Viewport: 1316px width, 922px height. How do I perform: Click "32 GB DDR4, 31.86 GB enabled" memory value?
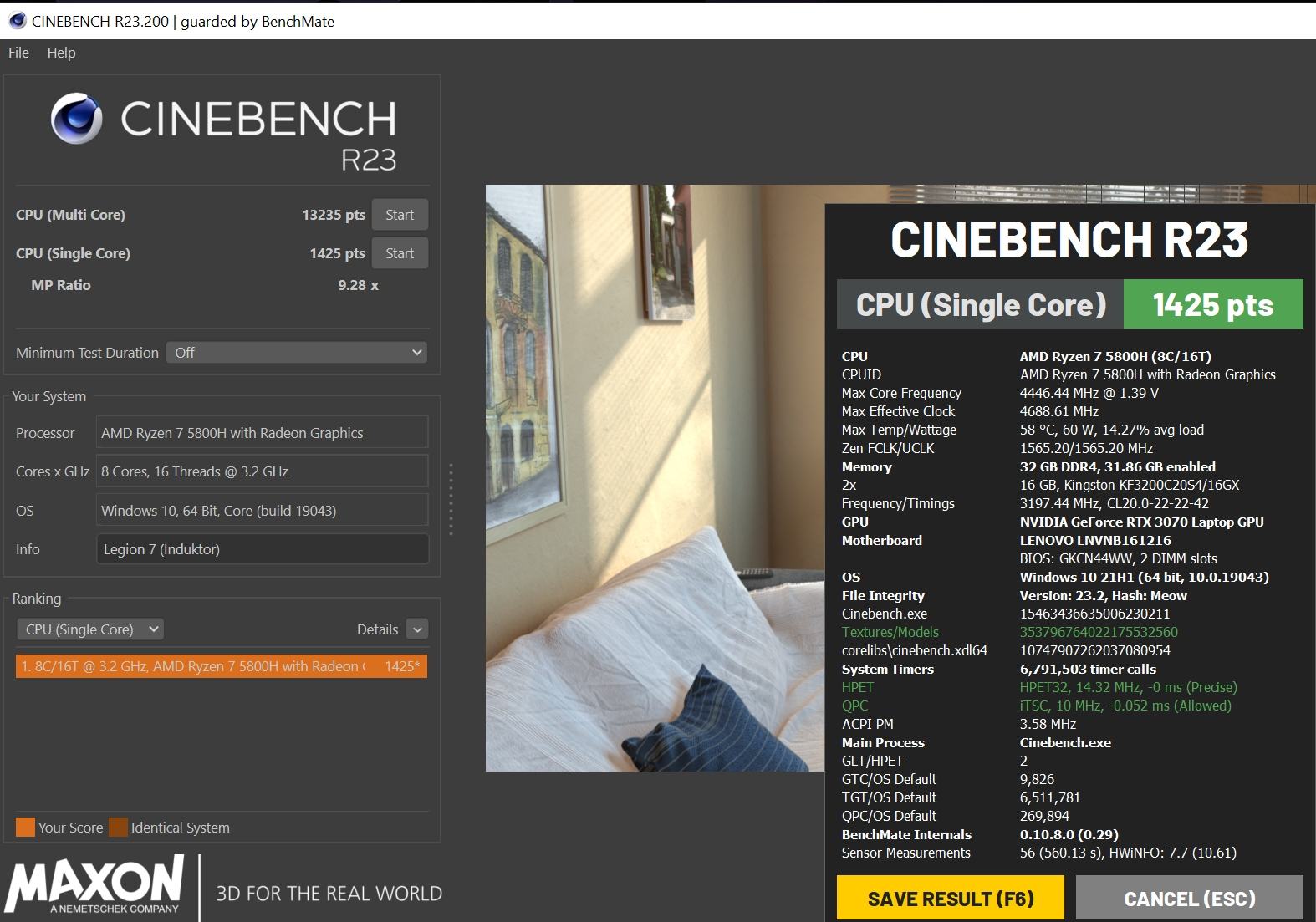1118,466
